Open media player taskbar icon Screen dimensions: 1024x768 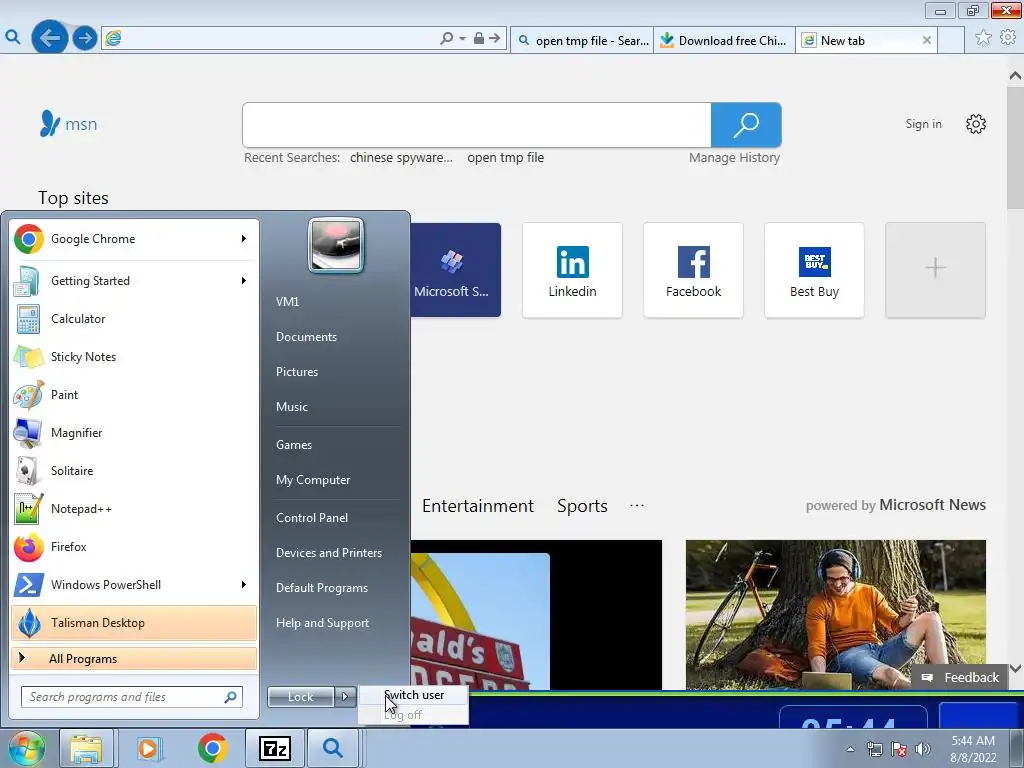click(148, 748)
